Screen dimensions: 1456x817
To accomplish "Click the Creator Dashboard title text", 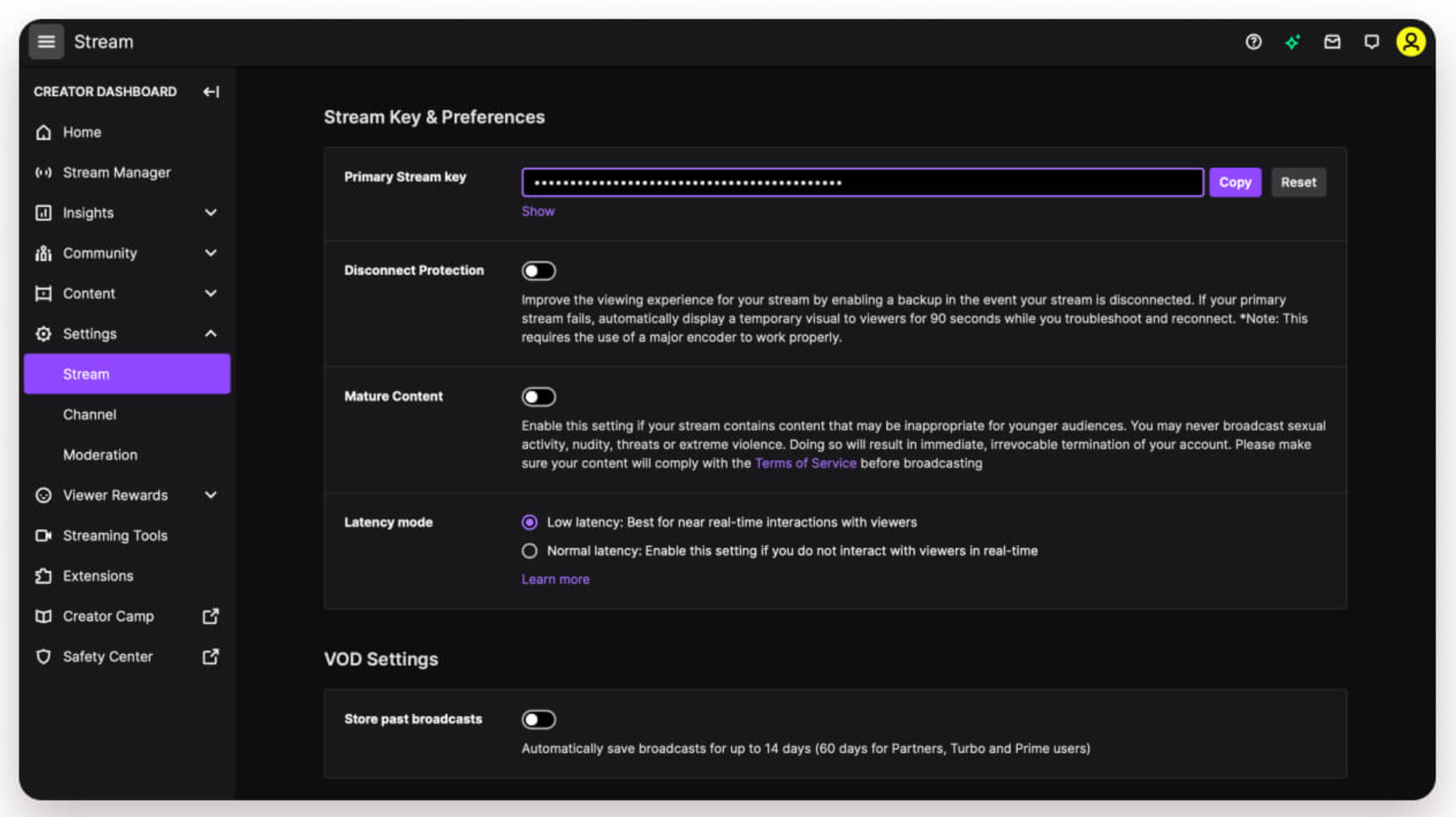I will click(105, 92).
